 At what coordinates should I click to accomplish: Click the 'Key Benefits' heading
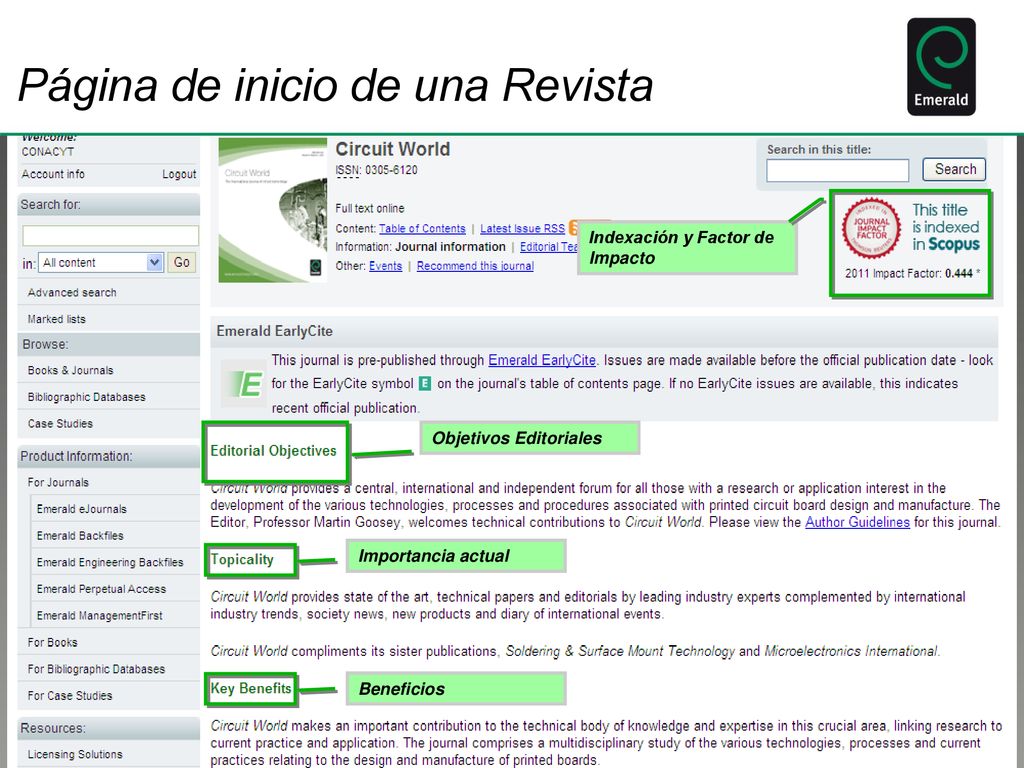251,689
